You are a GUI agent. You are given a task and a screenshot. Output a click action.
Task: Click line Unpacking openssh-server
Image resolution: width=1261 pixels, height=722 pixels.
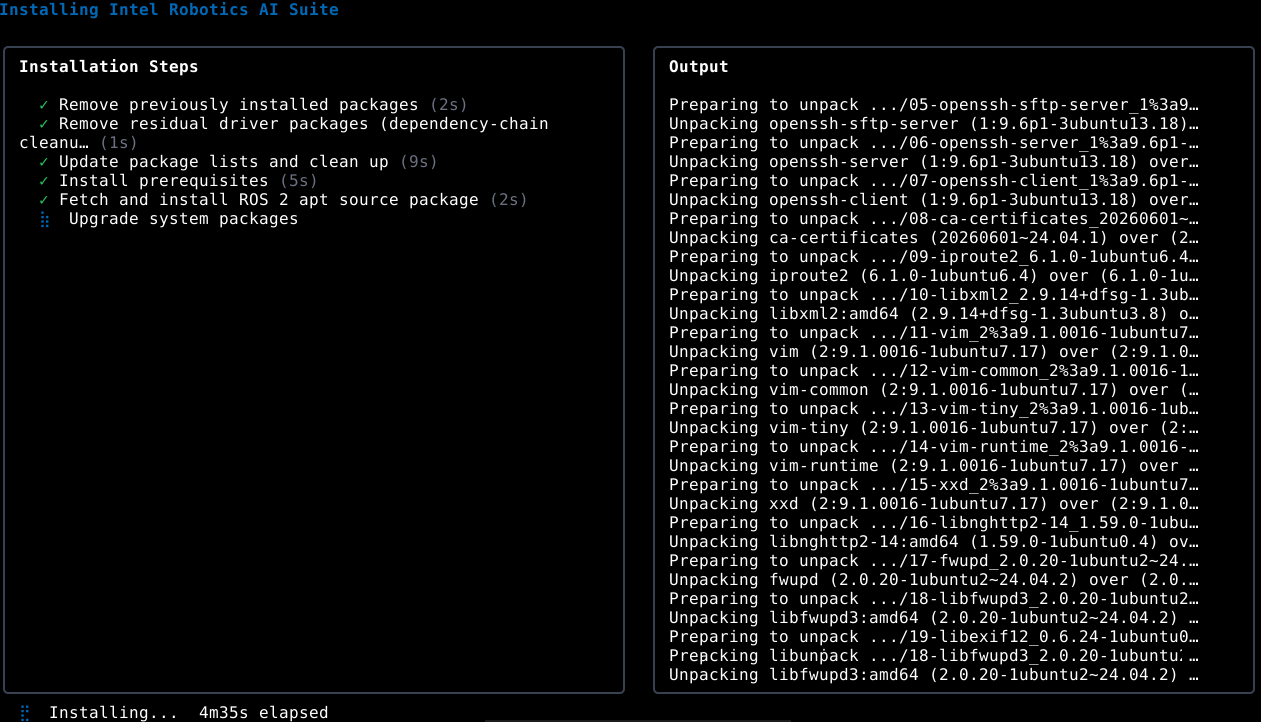point(934,162)
